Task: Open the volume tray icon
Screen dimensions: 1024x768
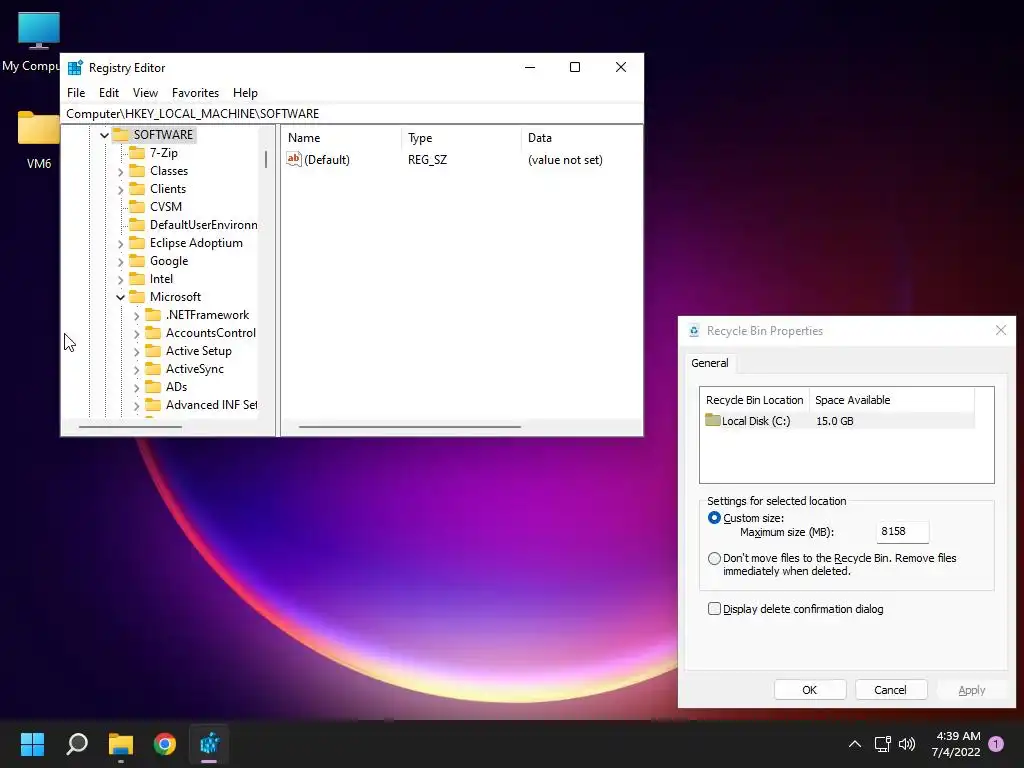Action: [906, 744]
